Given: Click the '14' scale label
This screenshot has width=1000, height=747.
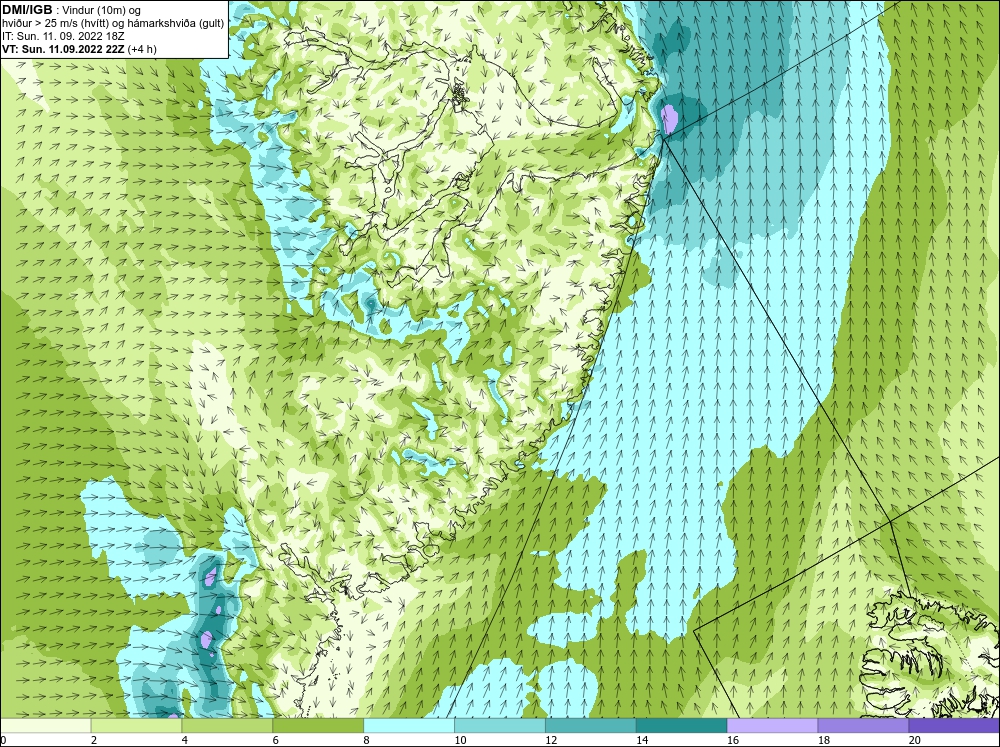Looking at the screenshot, I should (642, 740).
